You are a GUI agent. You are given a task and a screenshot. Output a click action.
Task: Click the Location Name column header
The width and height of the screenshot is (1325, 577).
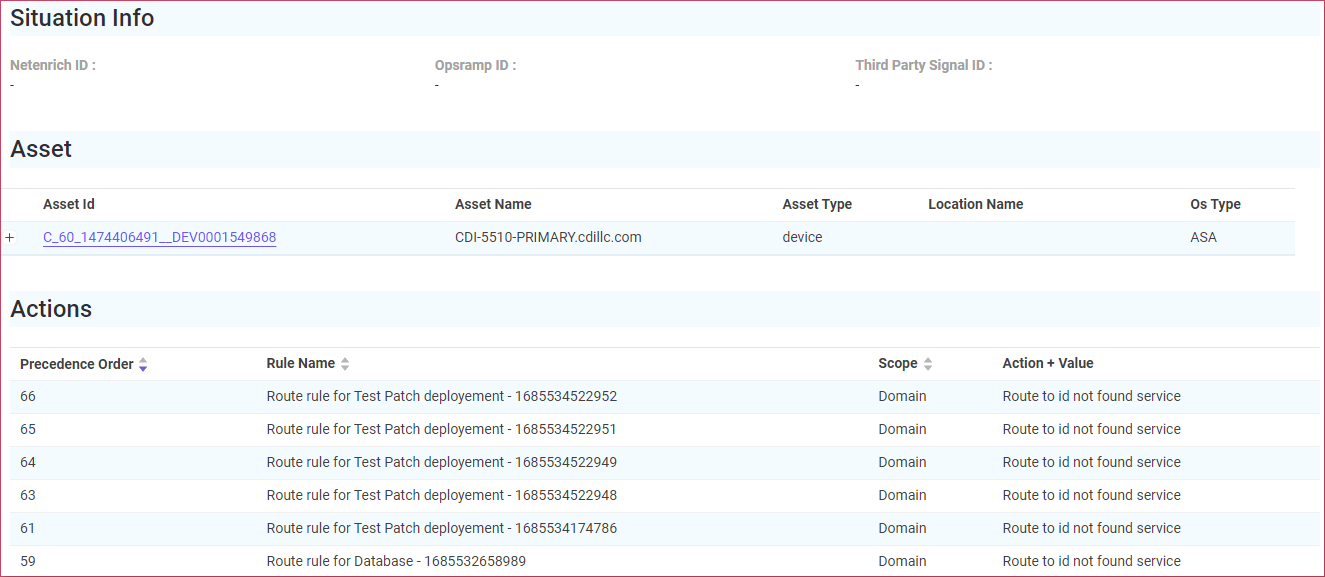pos(975,204)
